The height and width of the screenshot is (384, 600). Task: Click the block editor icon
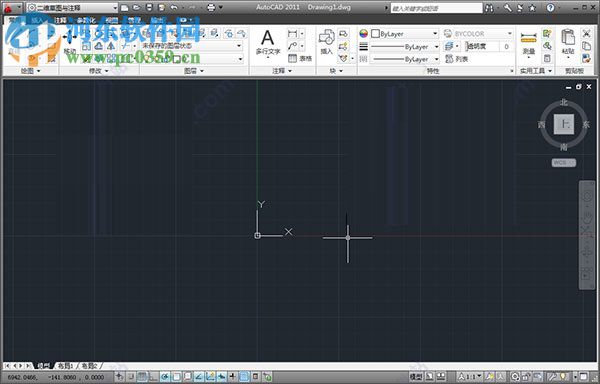click(x=343, y=46)
